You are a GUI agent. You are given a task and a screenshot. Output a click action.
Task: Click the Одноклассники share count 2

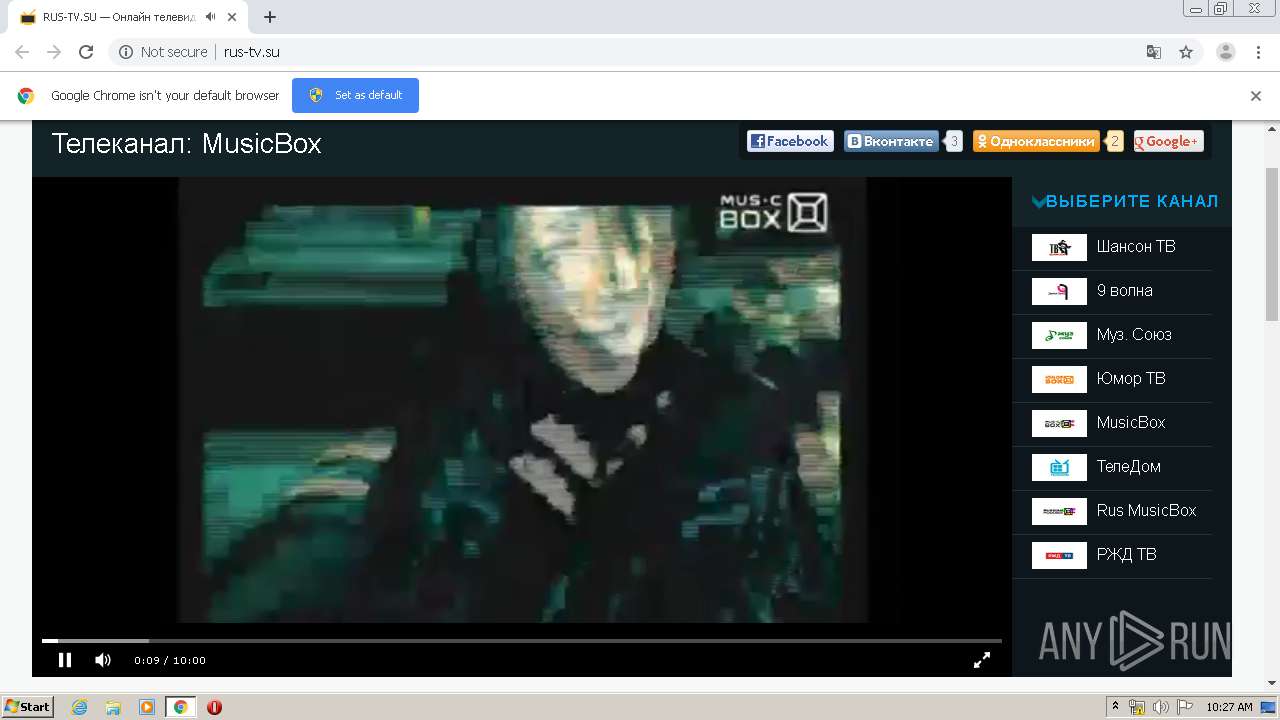[x=1115, y=141]
